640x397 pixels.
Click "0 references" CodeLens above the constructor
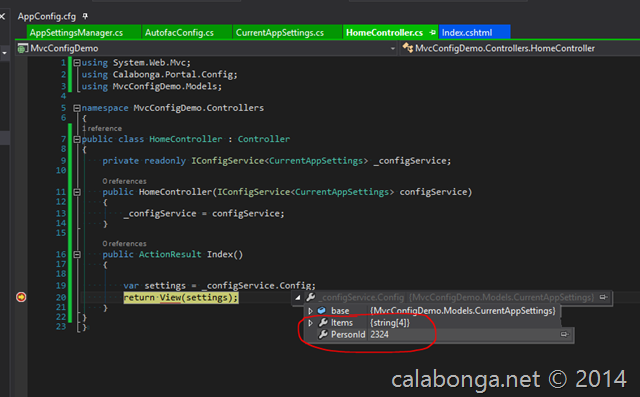[x=124, y=181]
